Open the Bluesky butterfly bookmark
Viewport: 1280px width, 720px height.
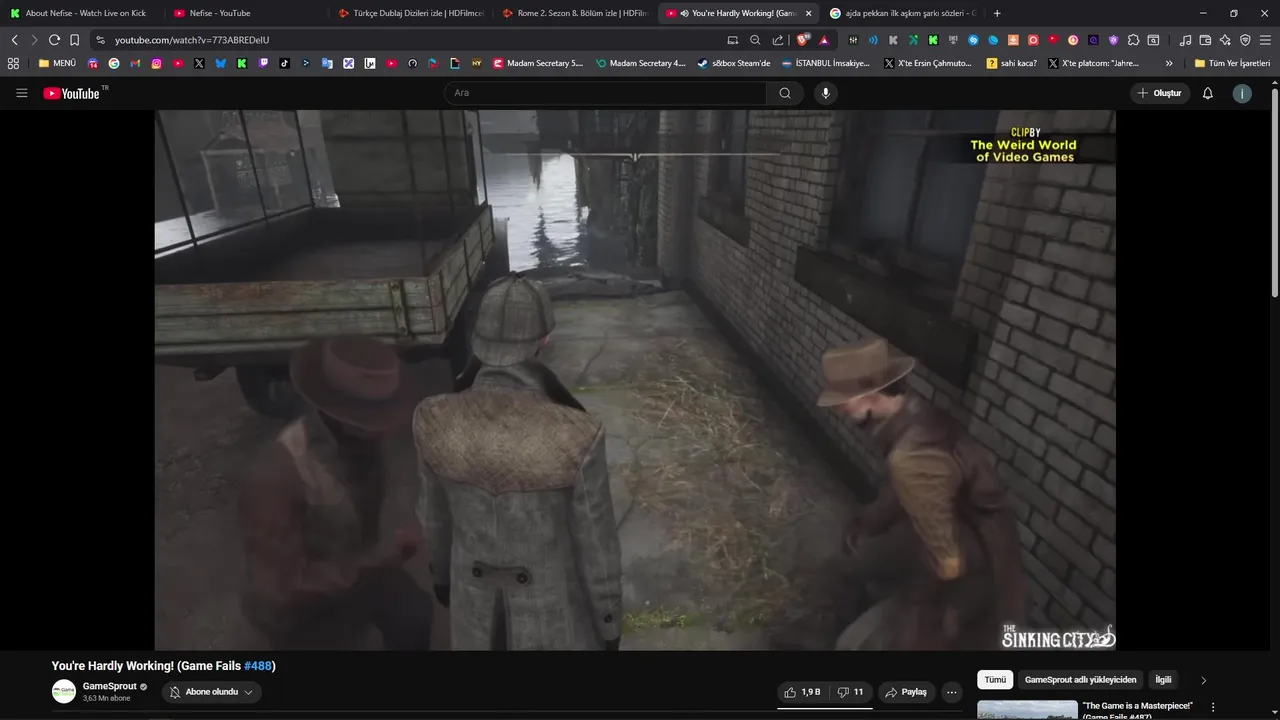click(220, 63)
